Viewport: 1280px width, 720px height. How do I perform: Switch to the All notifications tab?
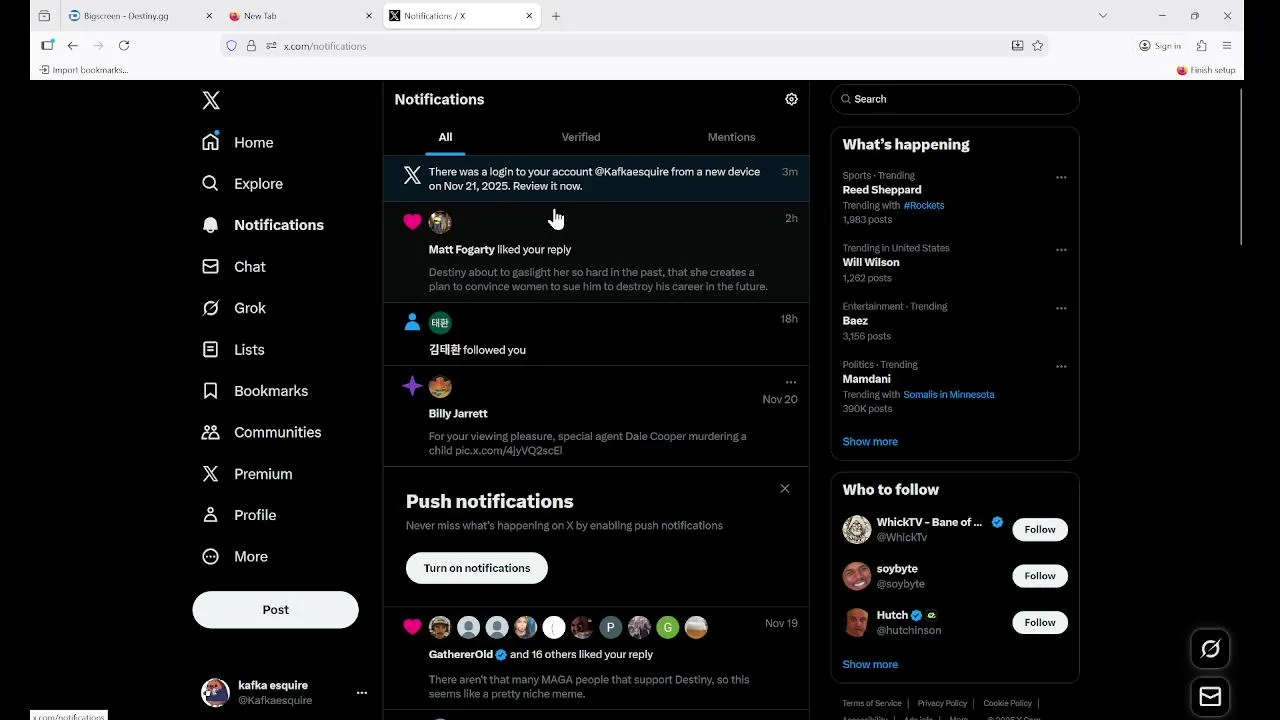[x=445, y=137]
